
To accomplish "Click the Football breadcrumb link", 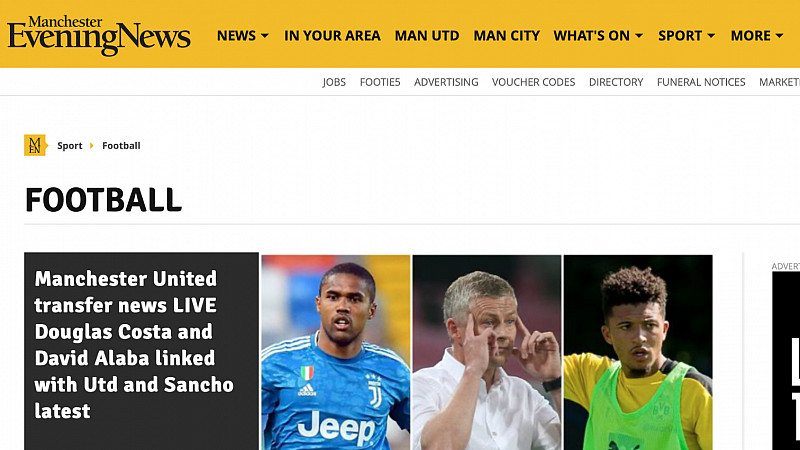I will click(x=121, y=145).
